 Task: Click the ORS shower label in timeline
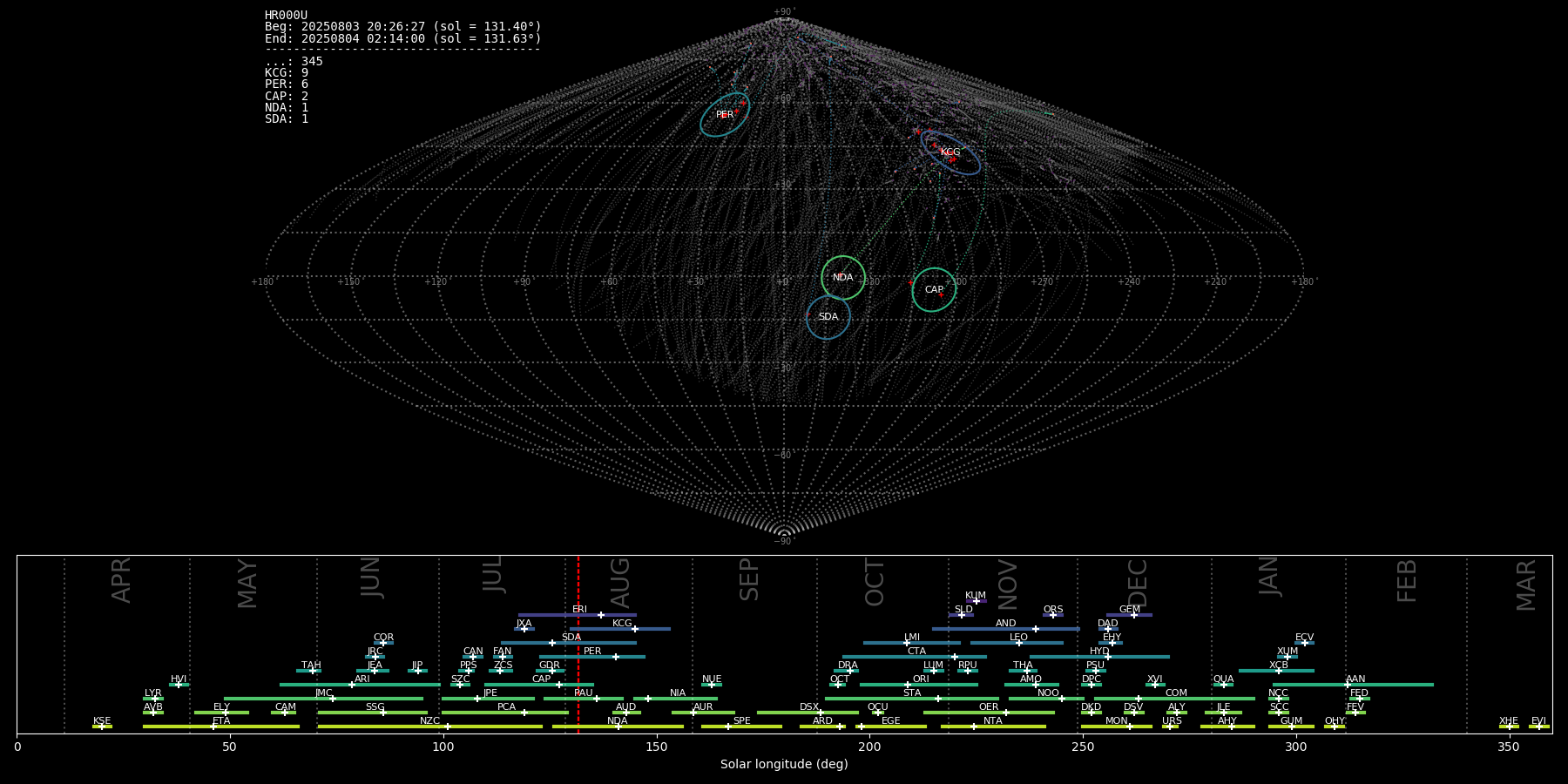[1053, 610]
